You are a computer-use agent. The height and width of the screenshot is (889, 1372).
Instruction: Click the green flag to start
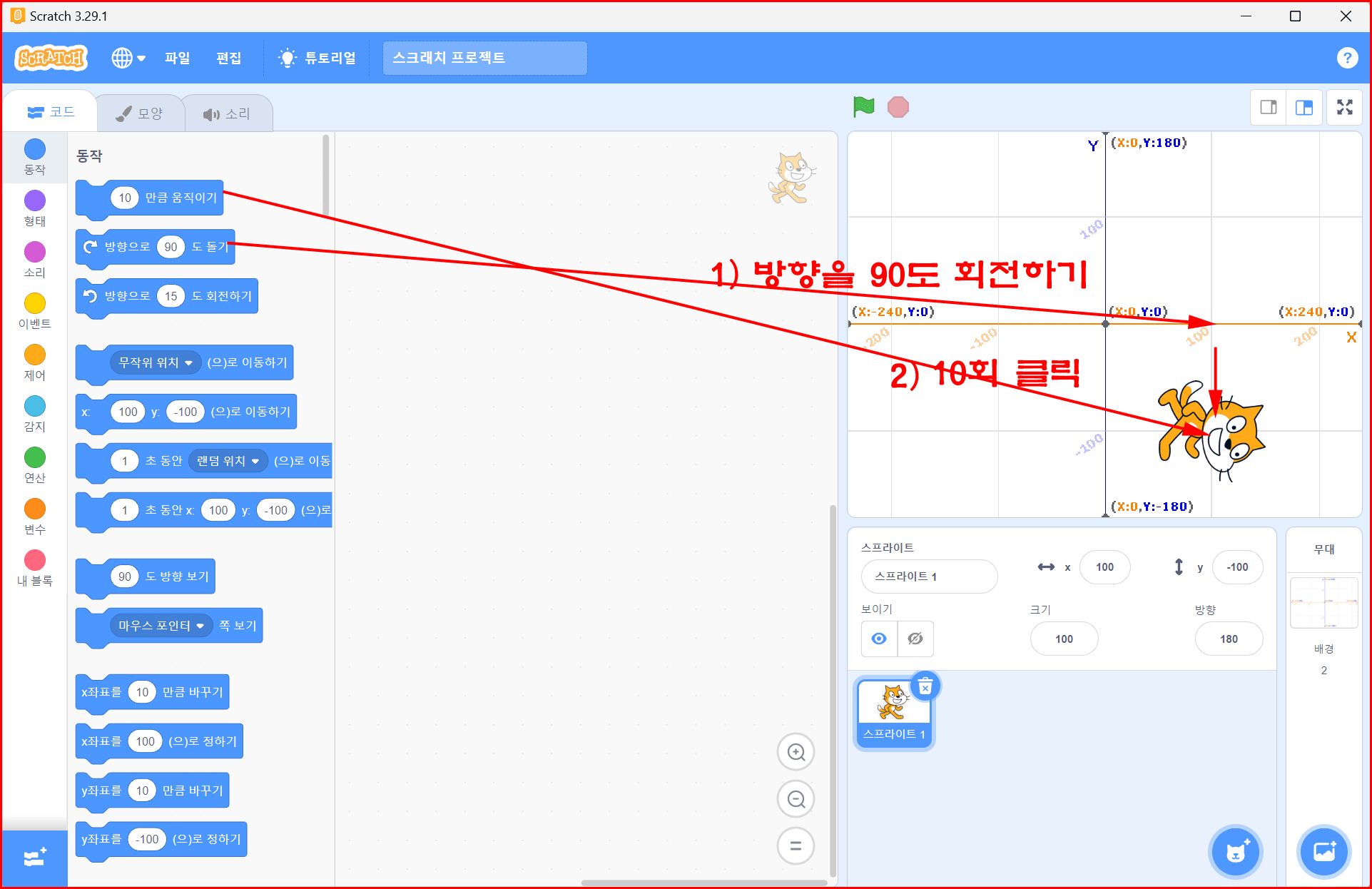coord(863,107)
